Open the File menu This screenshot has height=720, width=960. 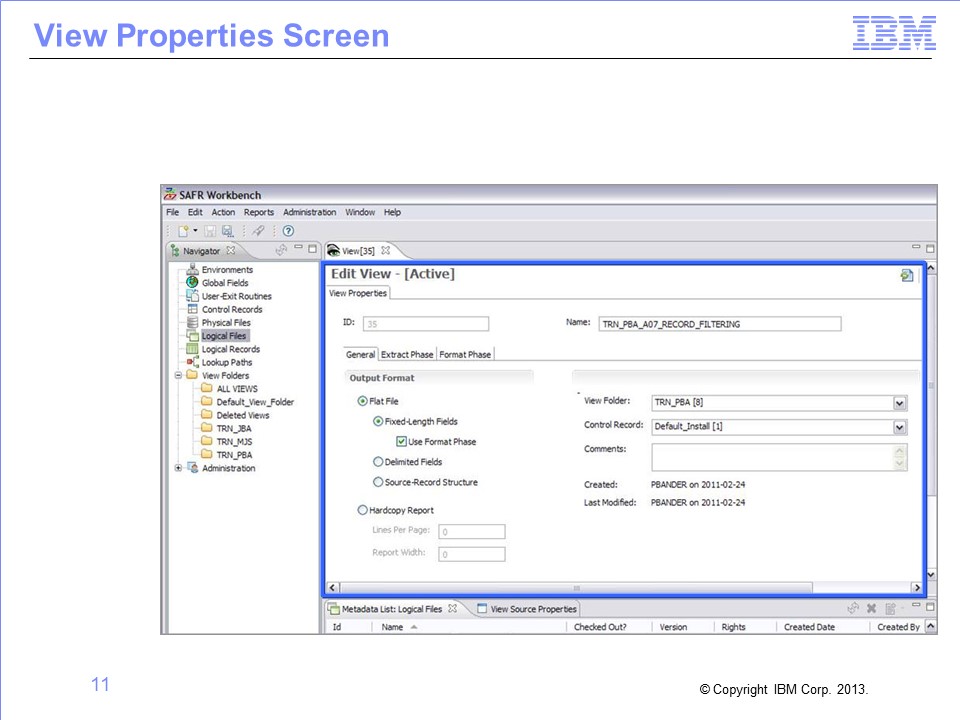(173, 212)
